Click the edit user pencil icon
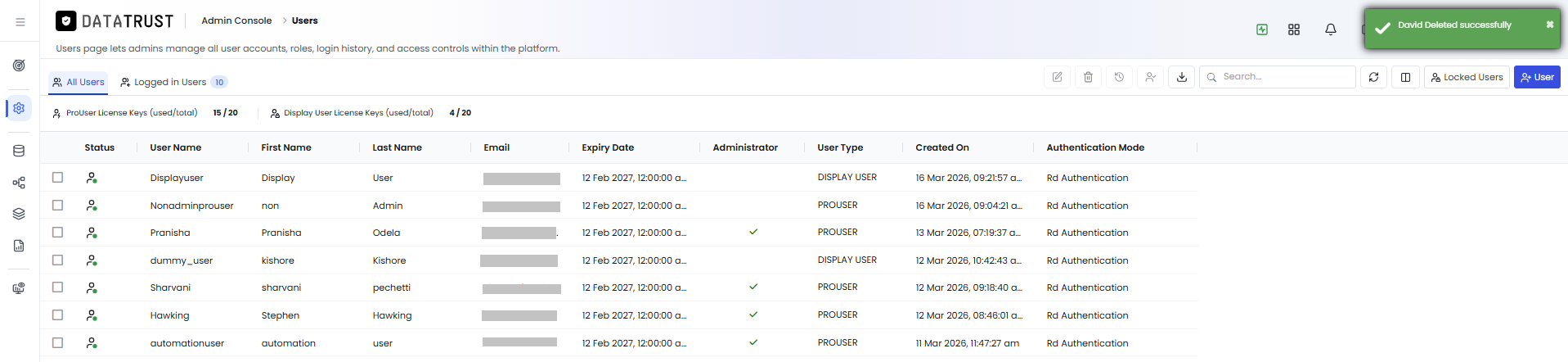1568x362 pixels. tap(1057, 77)
